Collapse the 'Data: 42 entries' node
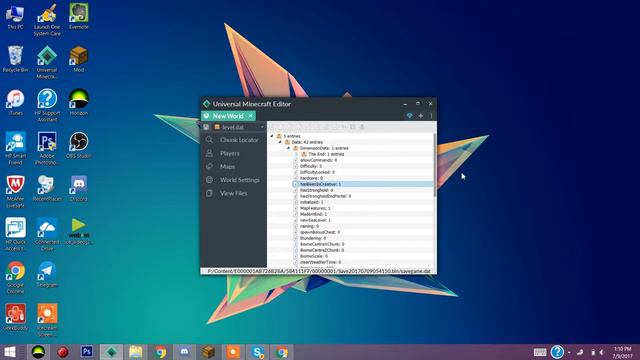This screenshot has height=360, width=640. point(280,142)
